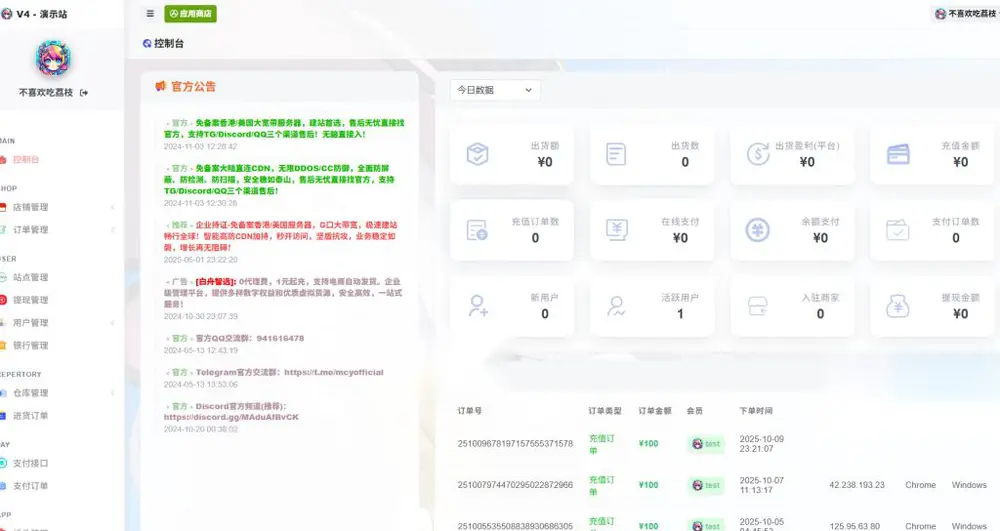The height and width of the screenshot is (531, 1000).
Task: Click the 支付订单数 checkmark icon
Action: point(898,230)
